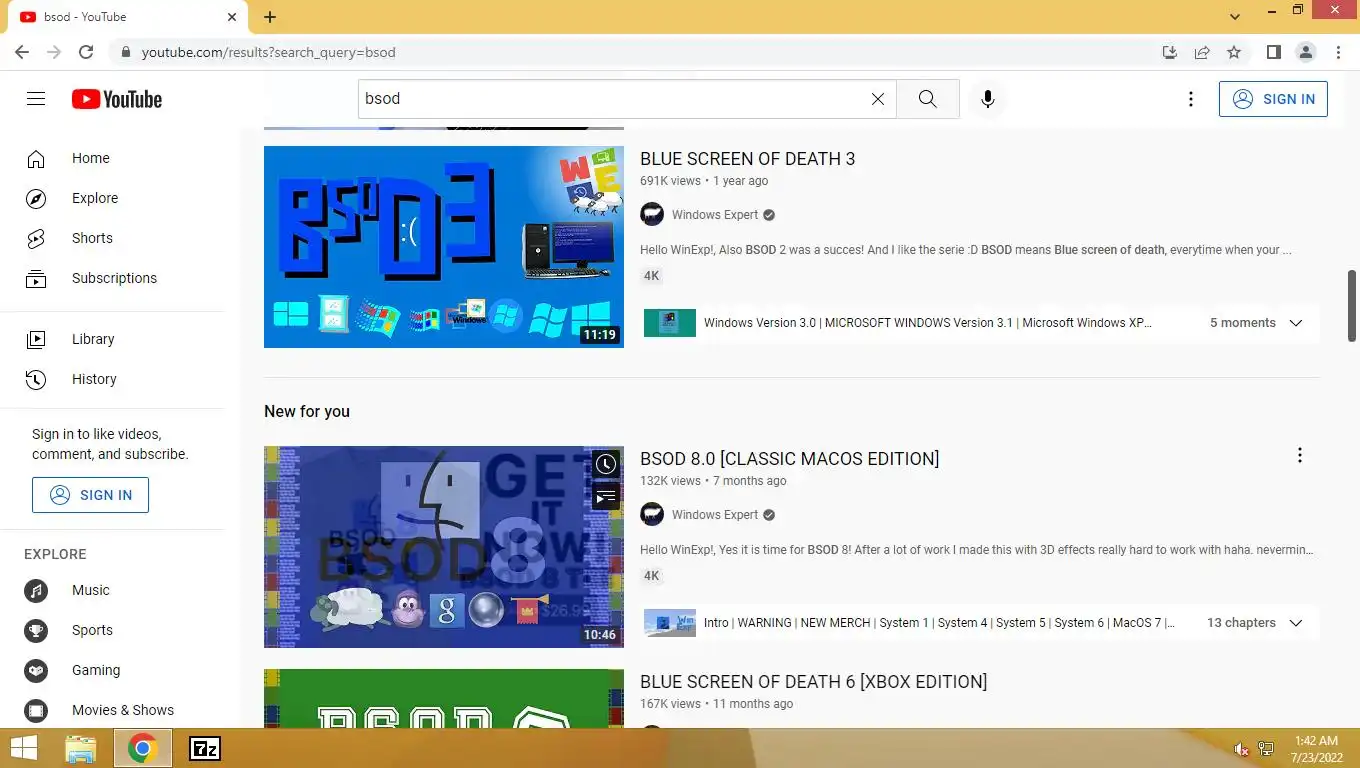
Task: Click the Music explore icon
Action: click(36, 590)
